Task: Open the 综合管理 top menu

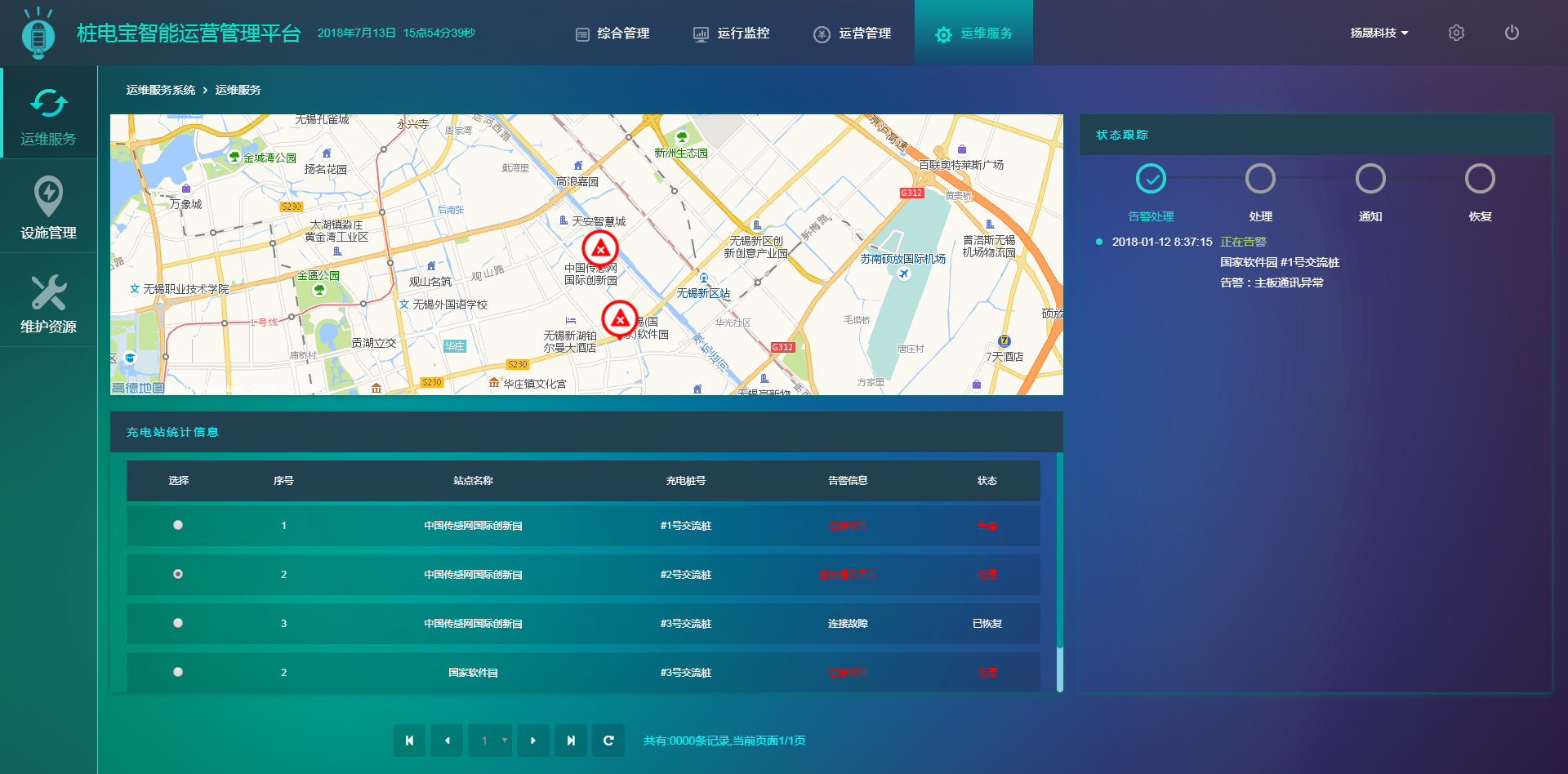Action: click(x=612, y=33)
